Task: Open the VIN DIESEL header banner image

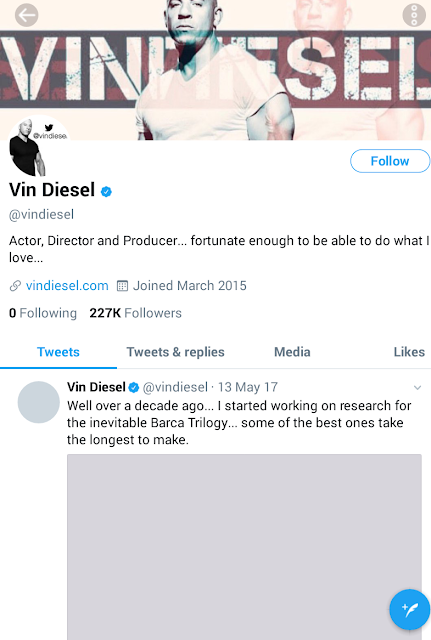Action: pyautogui.click(x=216, y=70)
